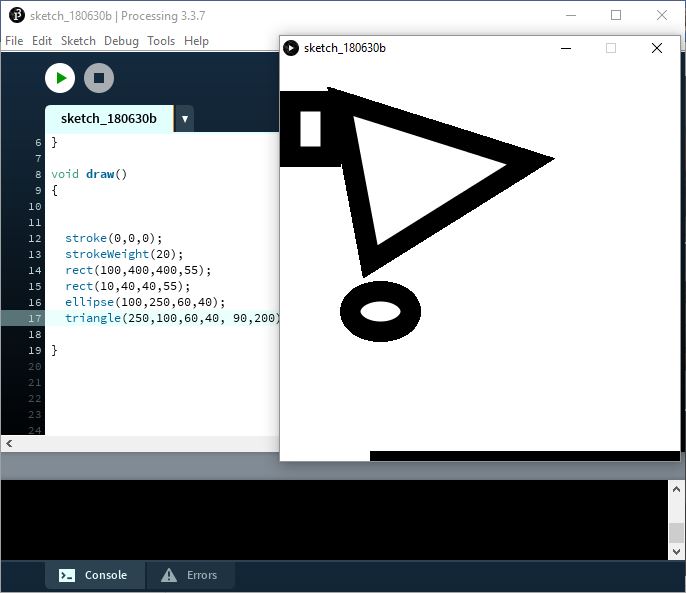Open the Debug menu
The width and height of the screenshot is (686, 593).
pyautogui.click(x=121, y=41)
